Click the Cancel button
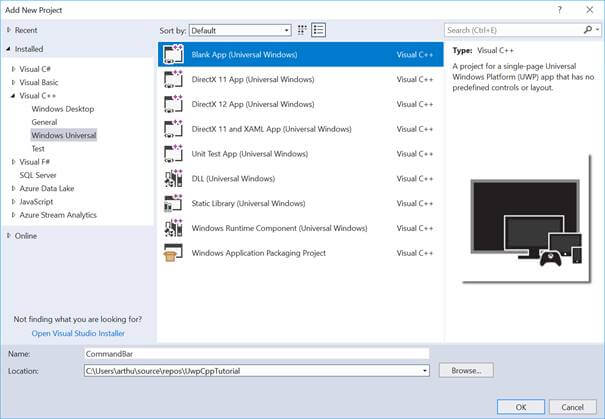This screenshot has height=419, width=605. coord(573,407)
